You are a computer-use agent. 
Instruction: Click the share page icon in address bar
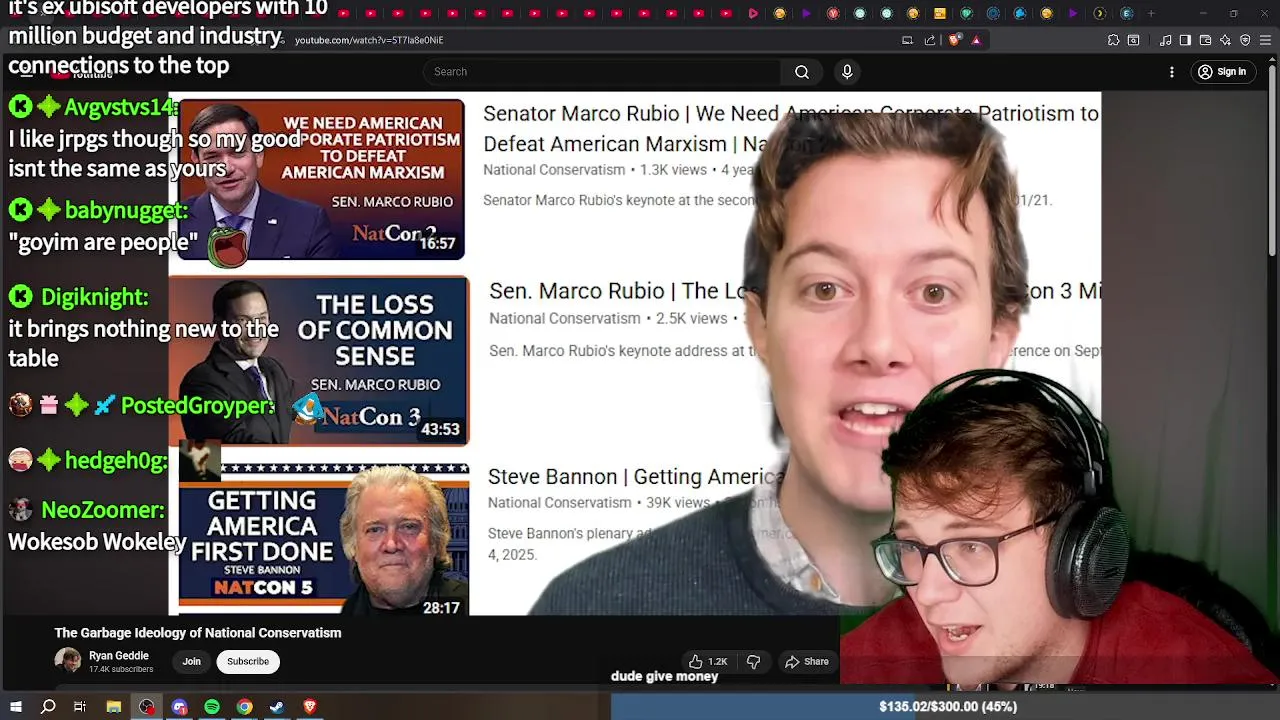[930, 40]
